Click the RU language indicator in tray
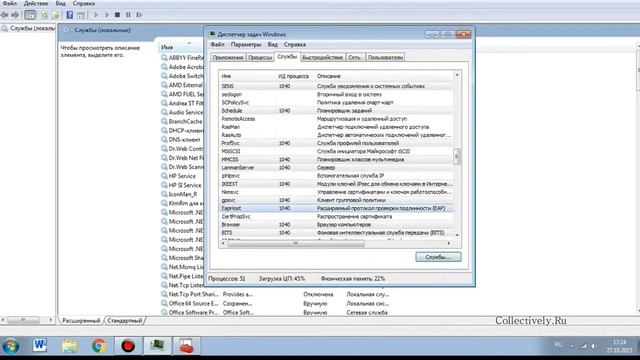Image resolution: width=640 pixels, height=360 pixels. pos(559,345)
